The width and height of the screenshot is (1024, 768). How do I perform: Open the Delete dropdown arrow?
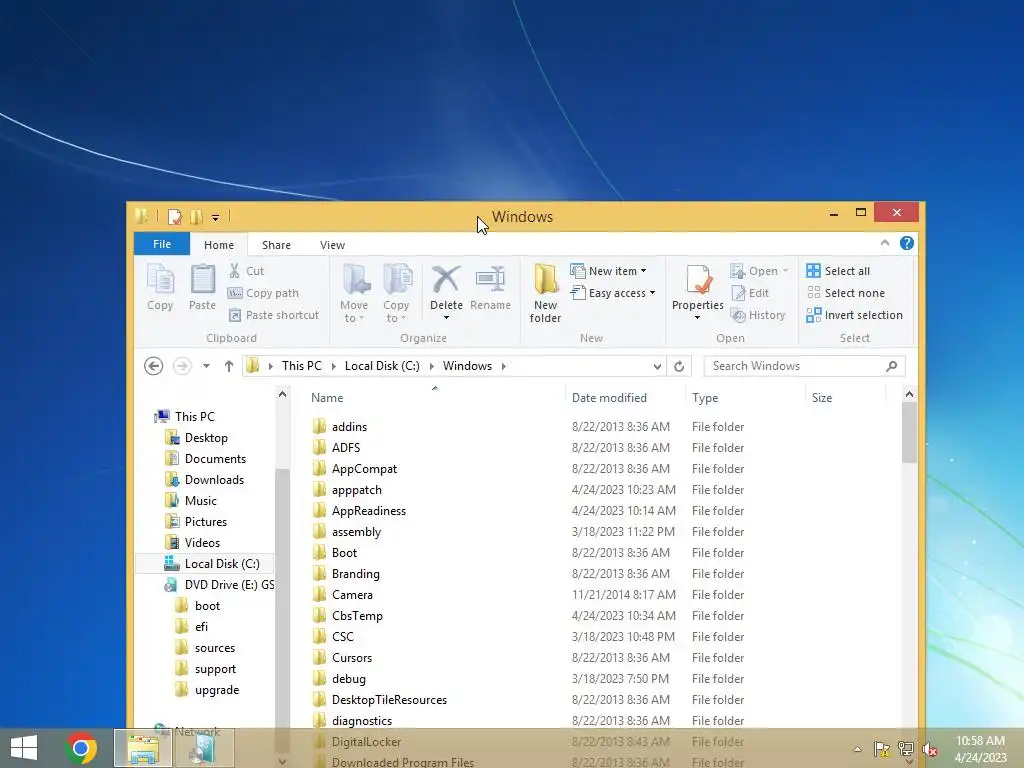(446, 318)
